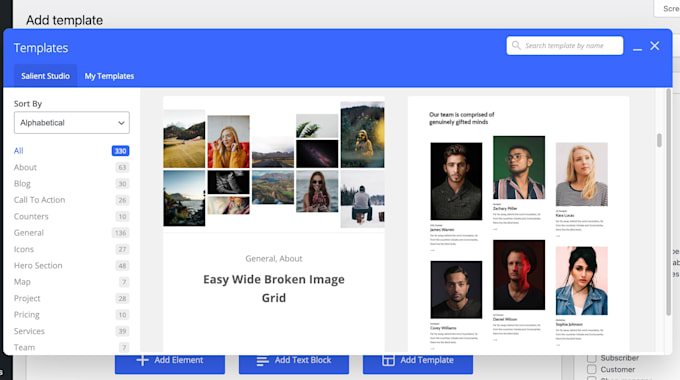Click the layout icon on Add Template
The image size is (680, 380).
click(389, 360)
